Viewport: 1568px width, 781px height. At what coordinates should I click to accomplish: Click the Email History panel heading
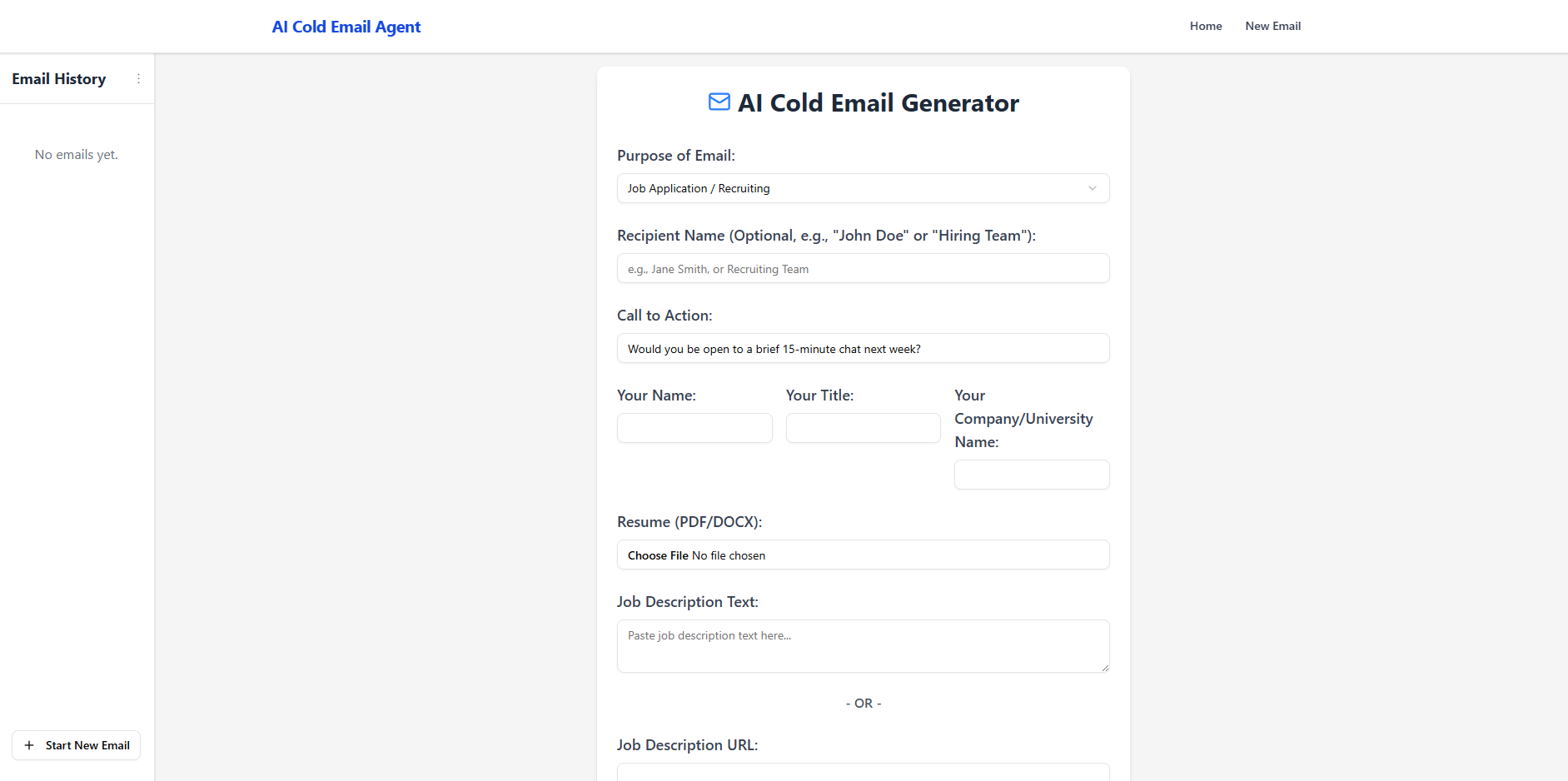pyautogui.click(x=58, y=78)
